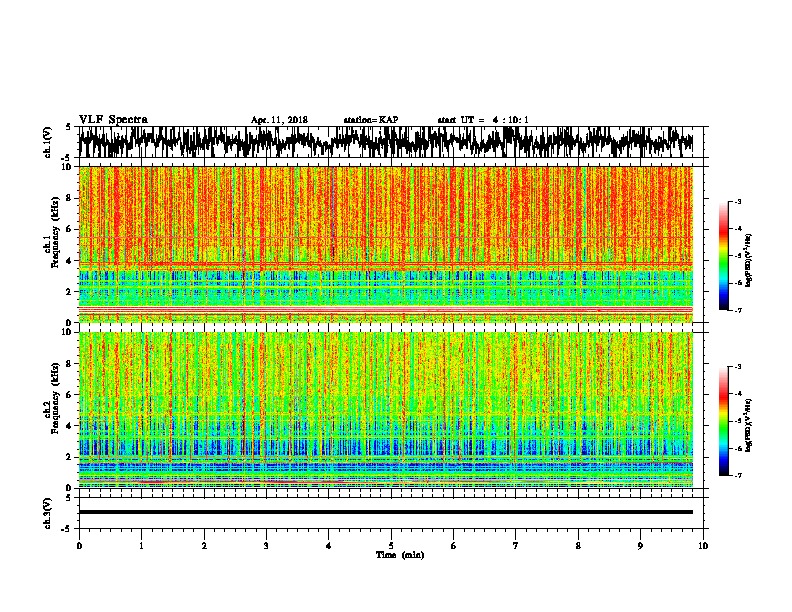Screen dimensions: 792x612
Task: Click the "Time (min)" x-axis label
Action: (x=400, y=555)
